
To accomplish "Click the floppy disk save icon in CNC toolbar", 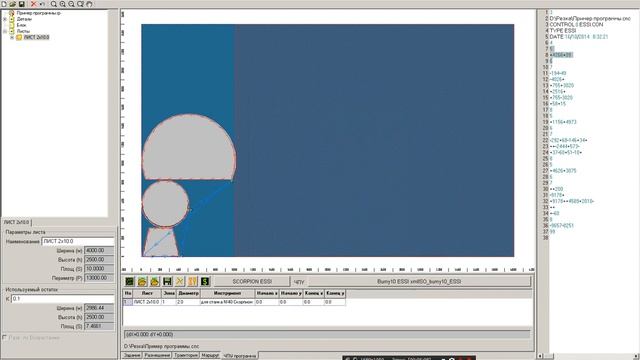I will (x=167, y=281).
